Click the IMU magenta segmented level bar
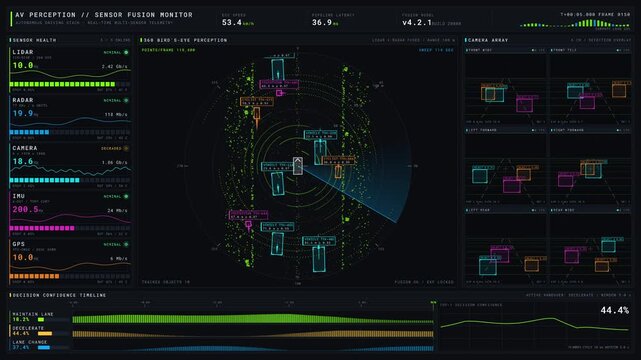This screenshot has height=360, width=641. tap(69, 228)
